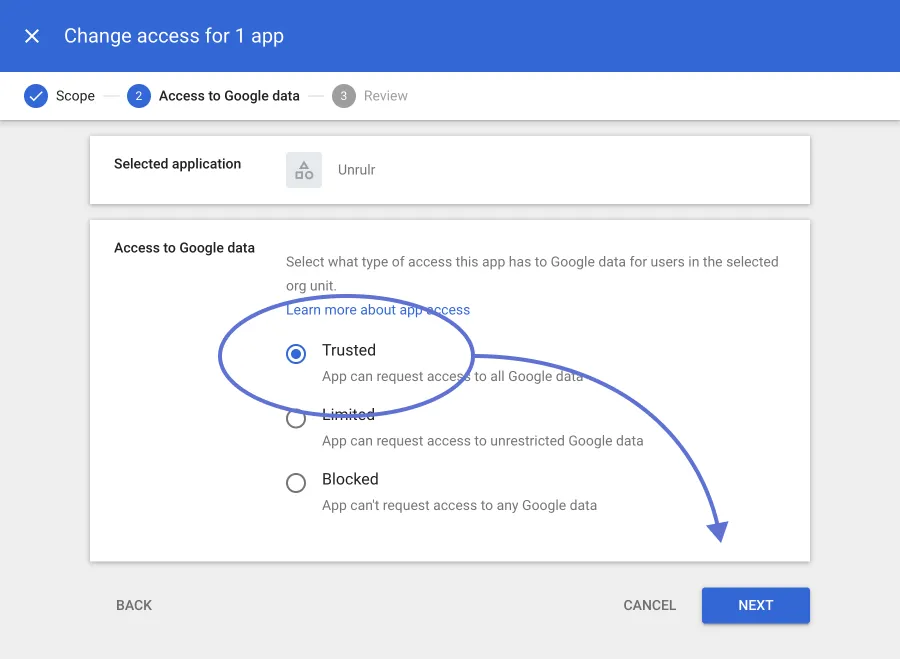Proceed by clicking the NEXT button
The image size is (900, 659).
point(755,605)
